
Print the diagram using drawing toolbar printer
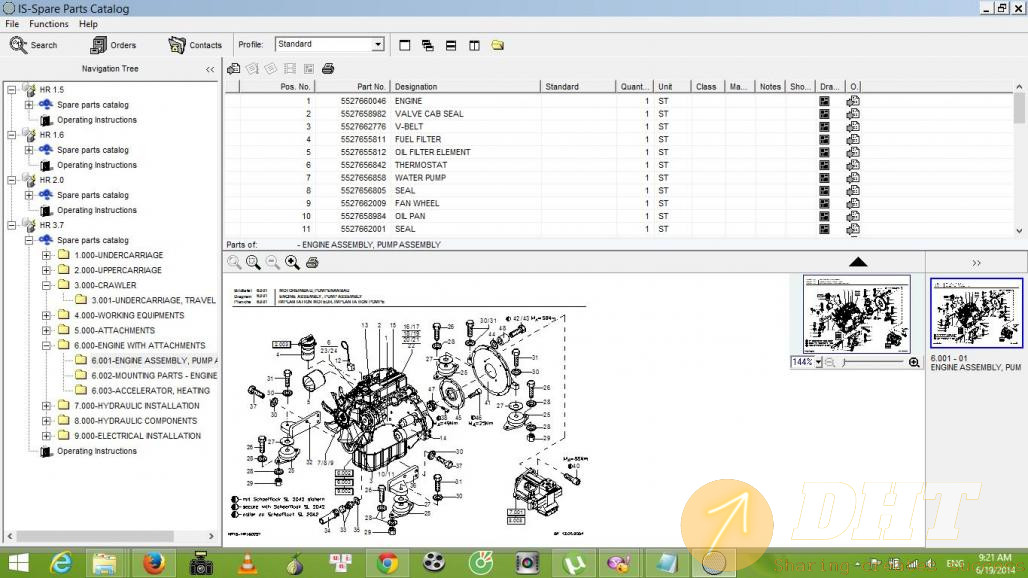(x=312, y=262)
